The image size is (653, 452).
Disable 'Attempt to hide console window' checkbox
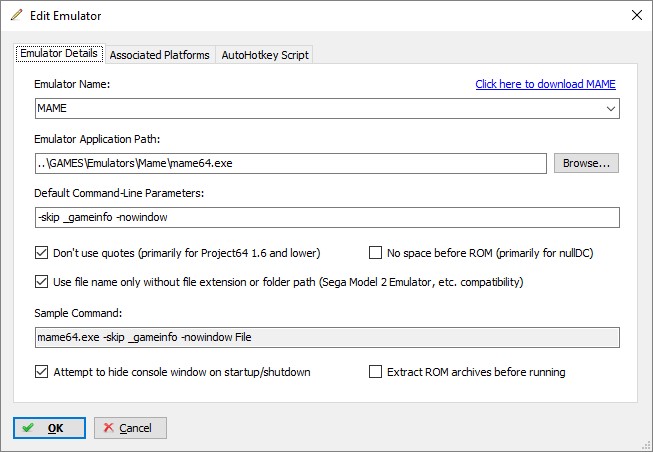tap(41, 372)
